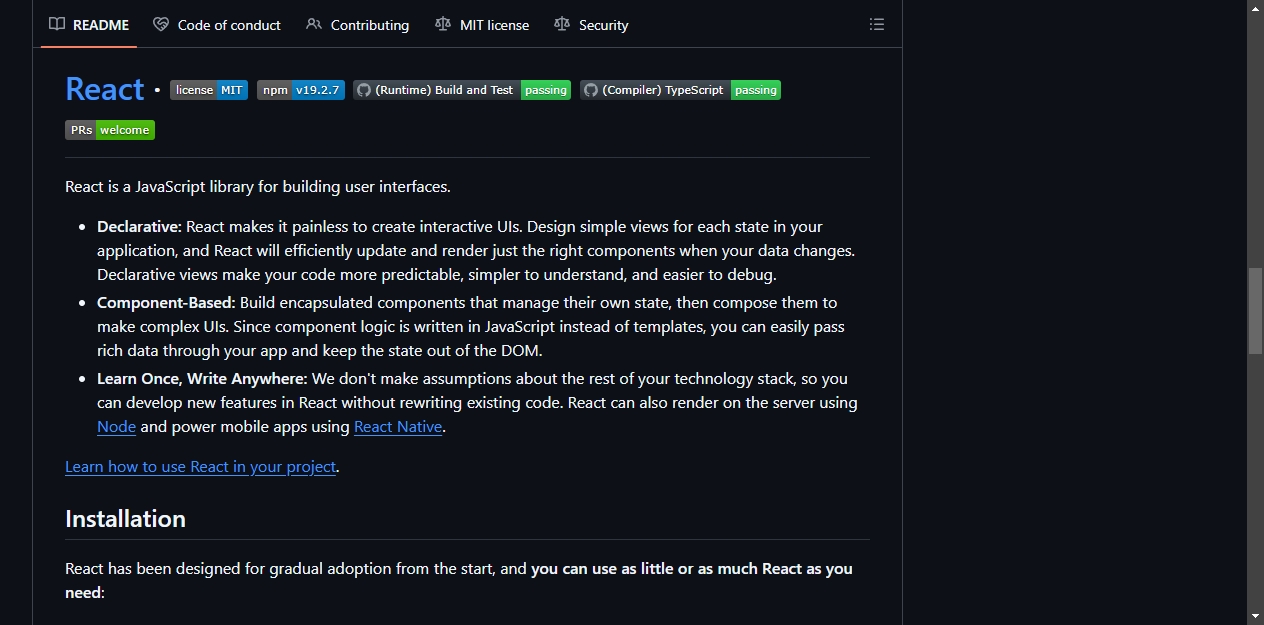Click the license MIT badge

click(209, 90)
